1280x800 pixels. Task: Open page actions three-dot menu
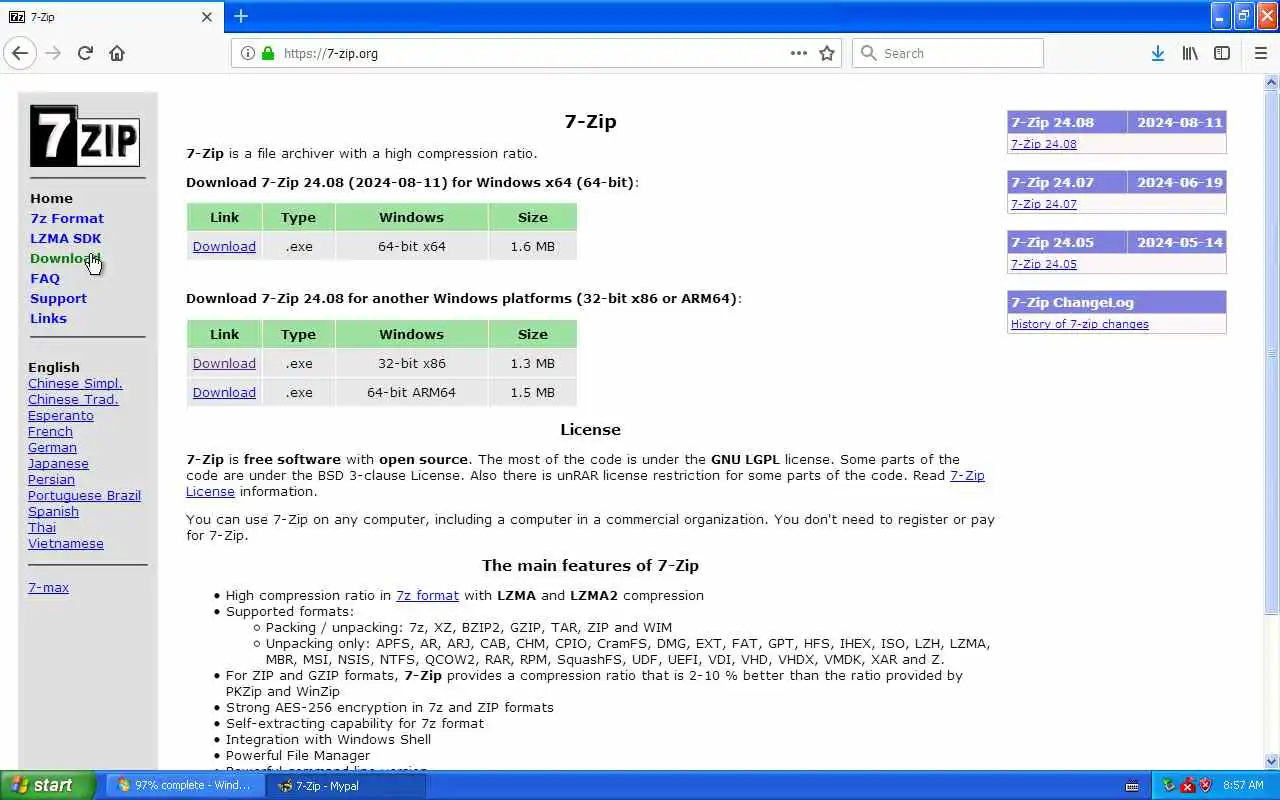tap(799, 53)
